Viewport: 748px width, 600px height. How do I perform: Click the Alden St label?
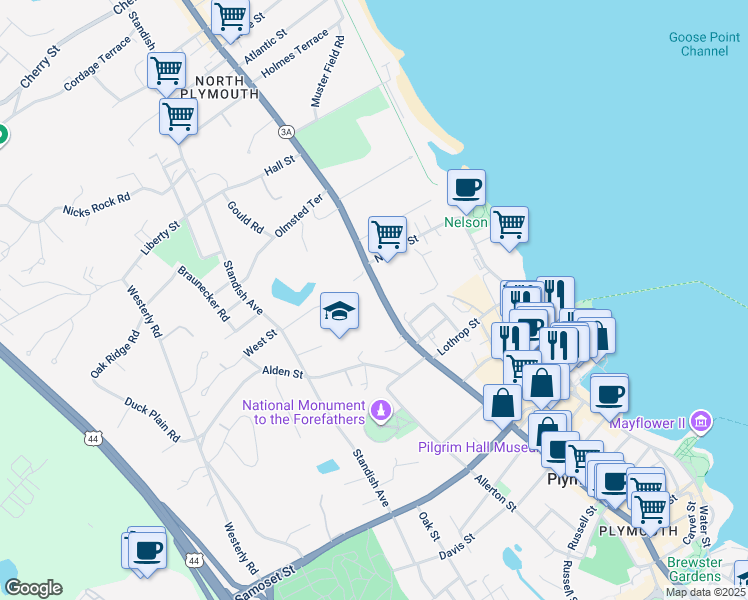pos(282,372)
